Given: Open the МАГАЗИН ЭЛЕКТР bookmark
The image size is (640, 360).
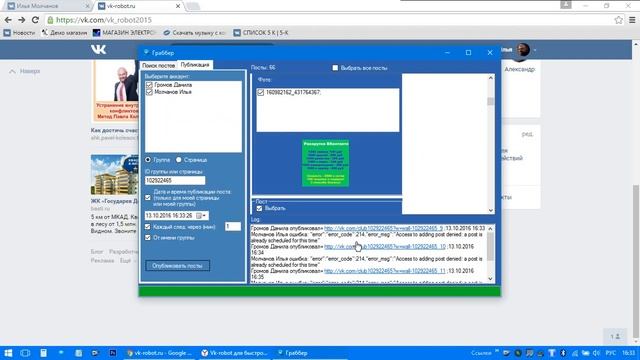Looking at the screenshot, I should [124, 33].
